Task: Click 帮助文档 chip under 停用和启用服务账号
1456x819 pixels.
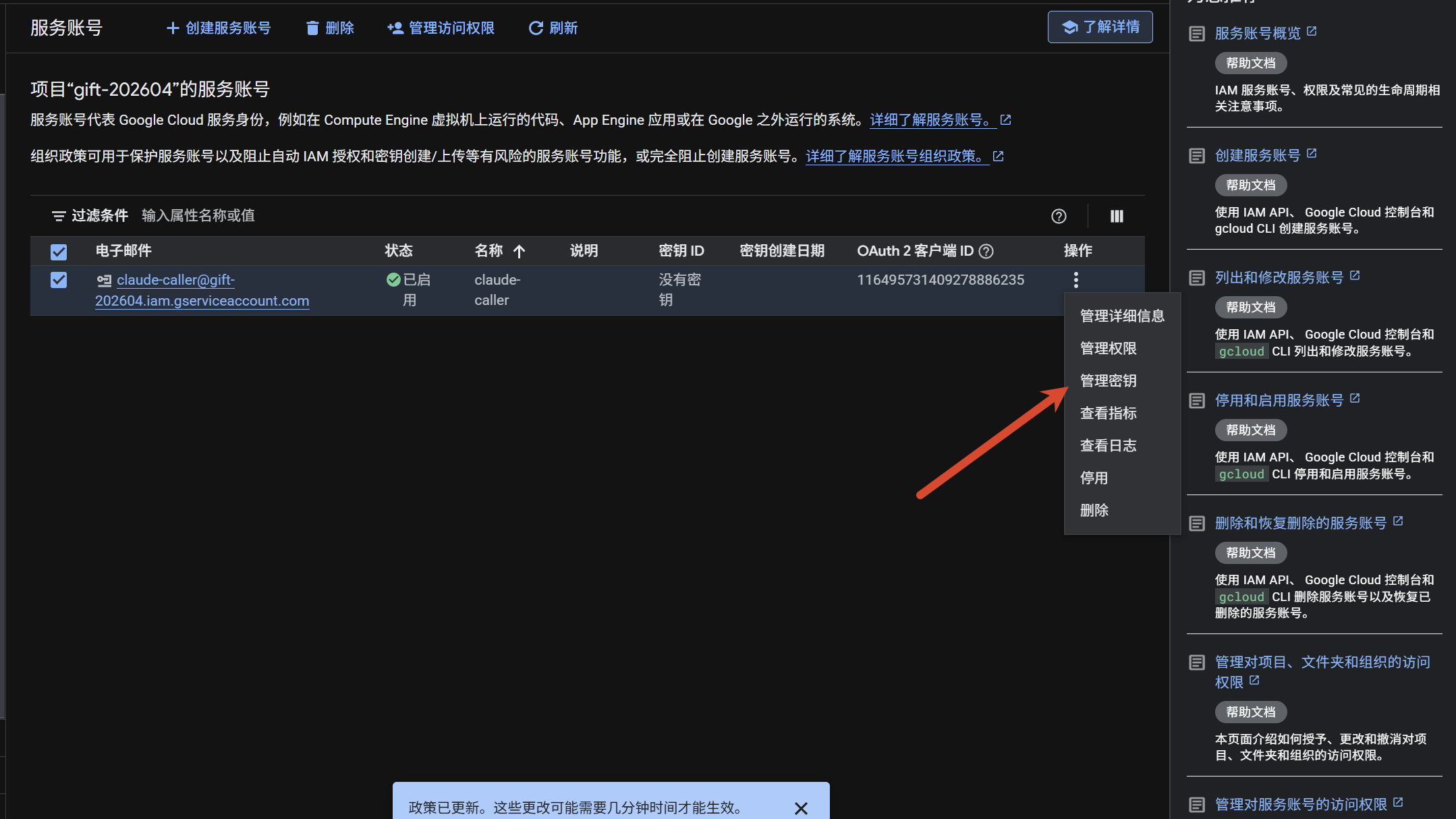Action: point(1251,430)
